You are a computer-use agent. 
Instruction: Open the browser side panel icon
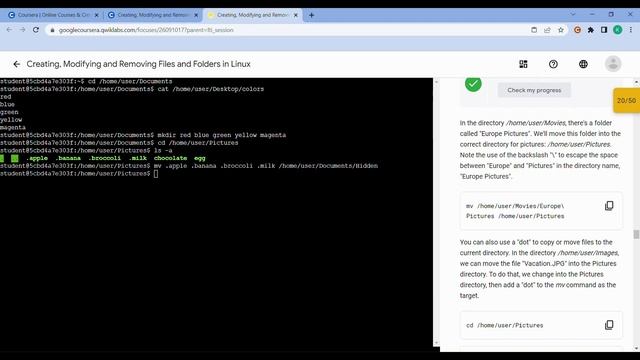[604, 30]
